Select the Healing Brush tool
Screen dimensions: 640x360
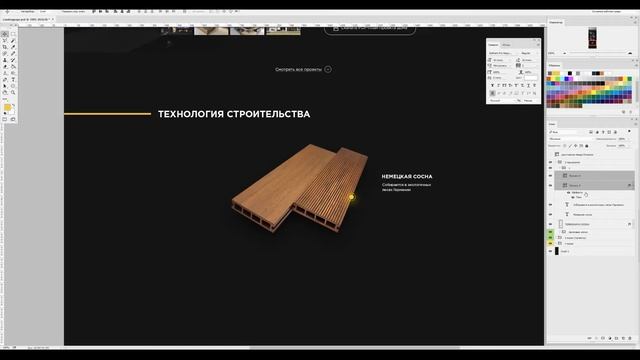point(4,53)
